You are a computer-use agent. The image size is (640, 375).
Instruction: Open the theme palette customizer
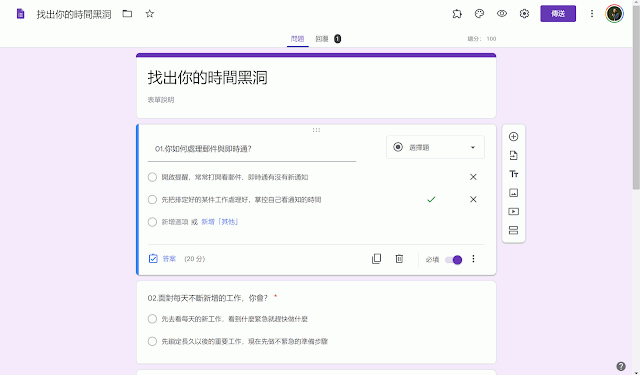(479, 14)
